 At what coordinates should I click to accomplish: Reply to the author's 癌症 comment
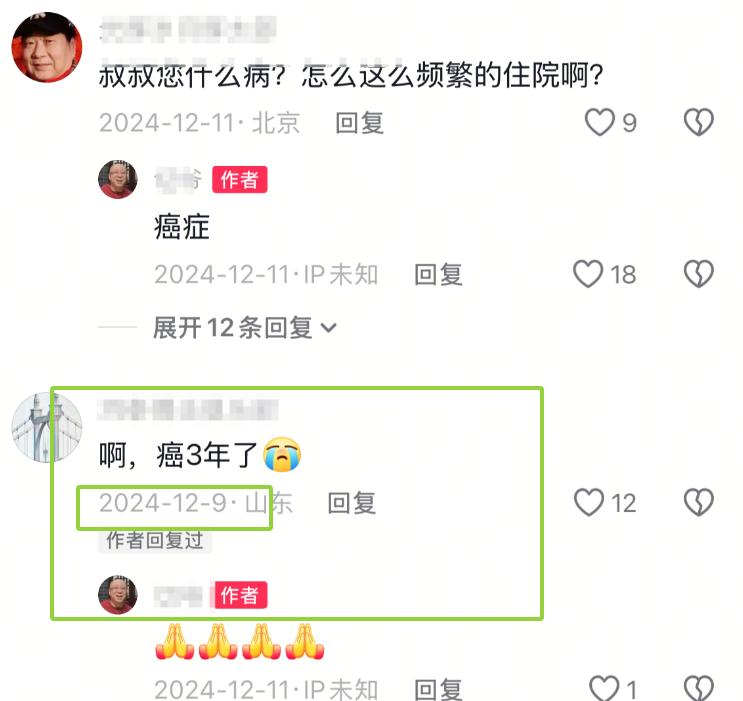click(x=438, y=274)
